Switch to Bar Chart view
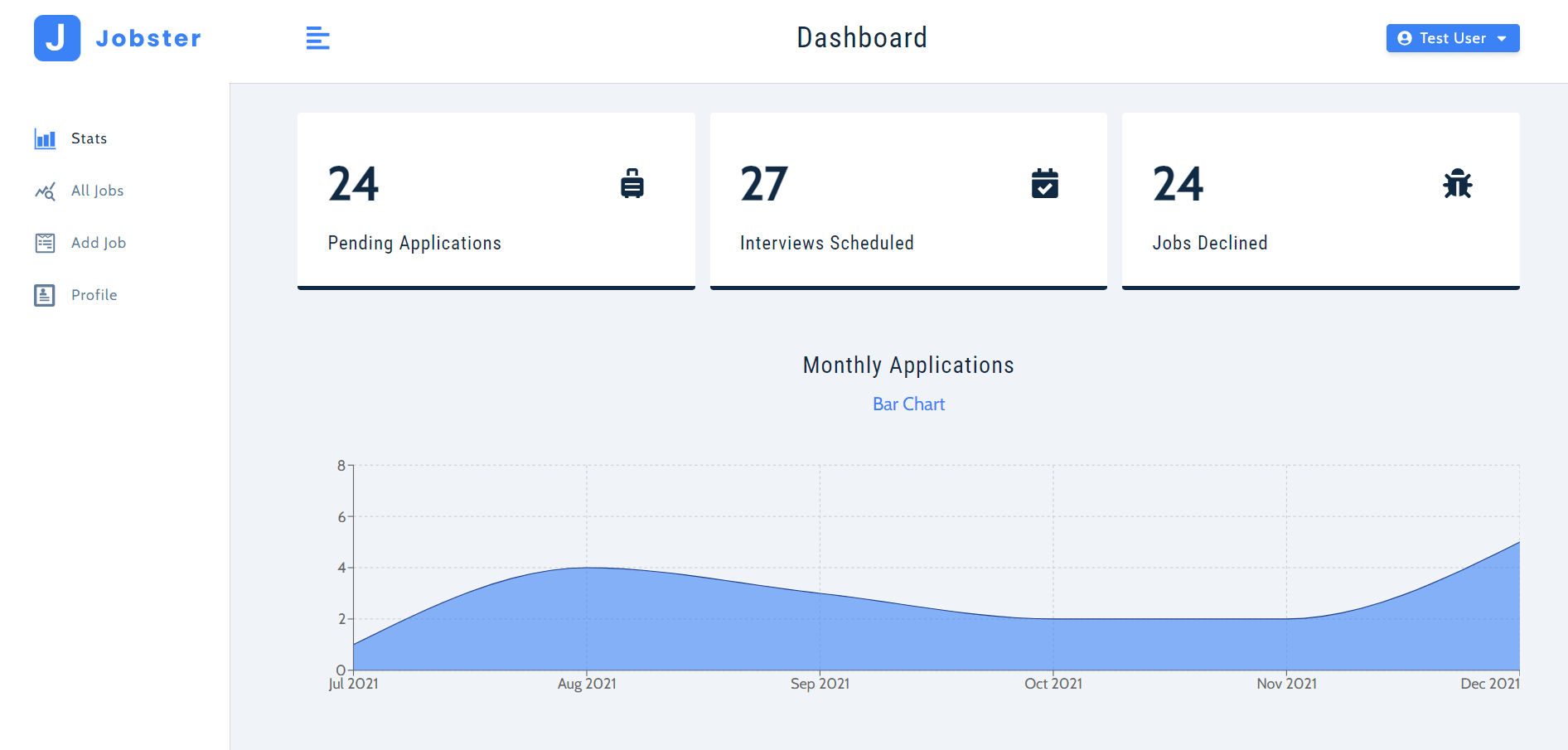Viewport: 1568px width, 750px height. pyautogui.click(x=908, y=404)
